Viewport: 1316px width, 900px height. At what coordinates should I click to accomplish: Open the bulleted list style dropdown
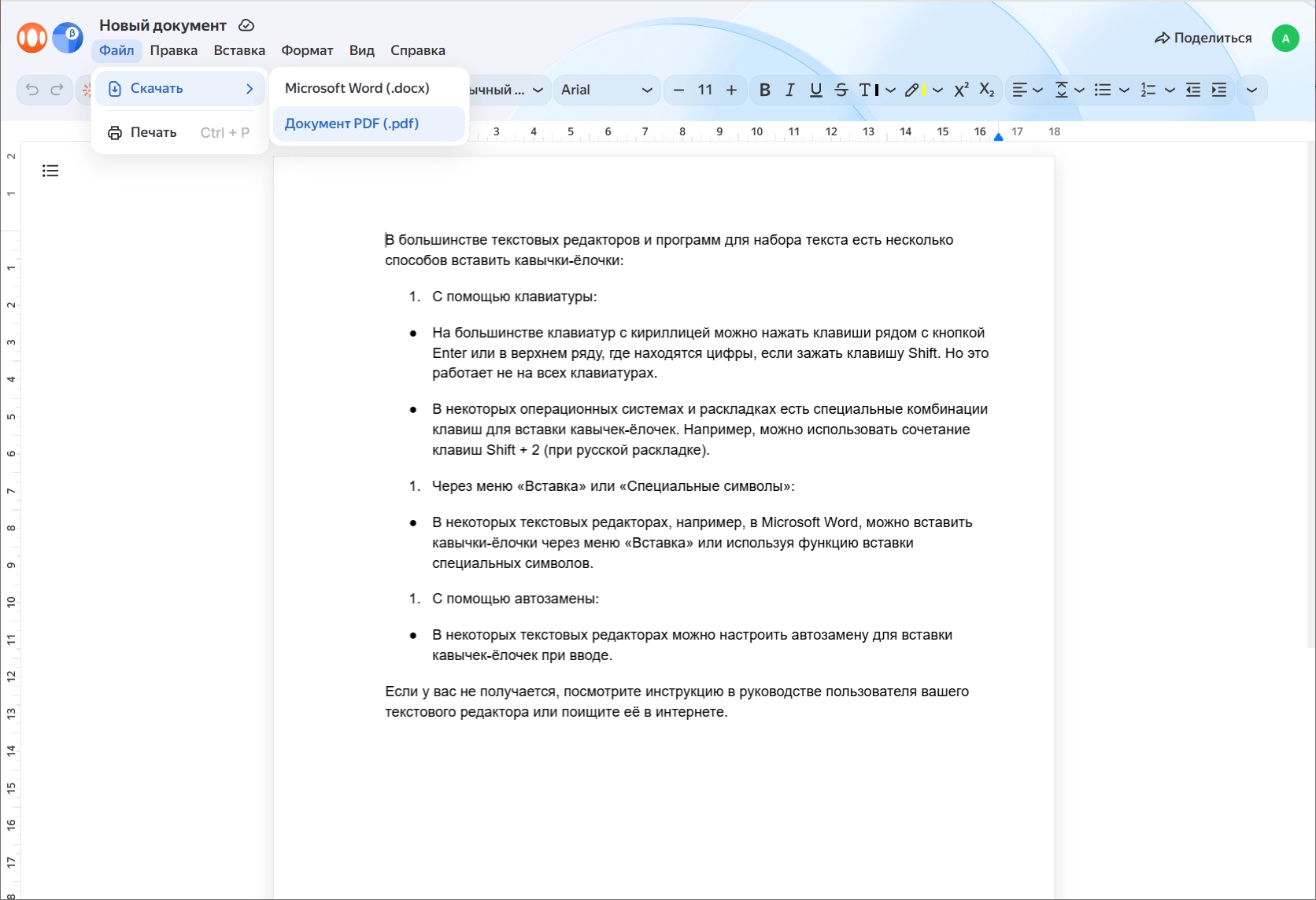[1125, 90]
